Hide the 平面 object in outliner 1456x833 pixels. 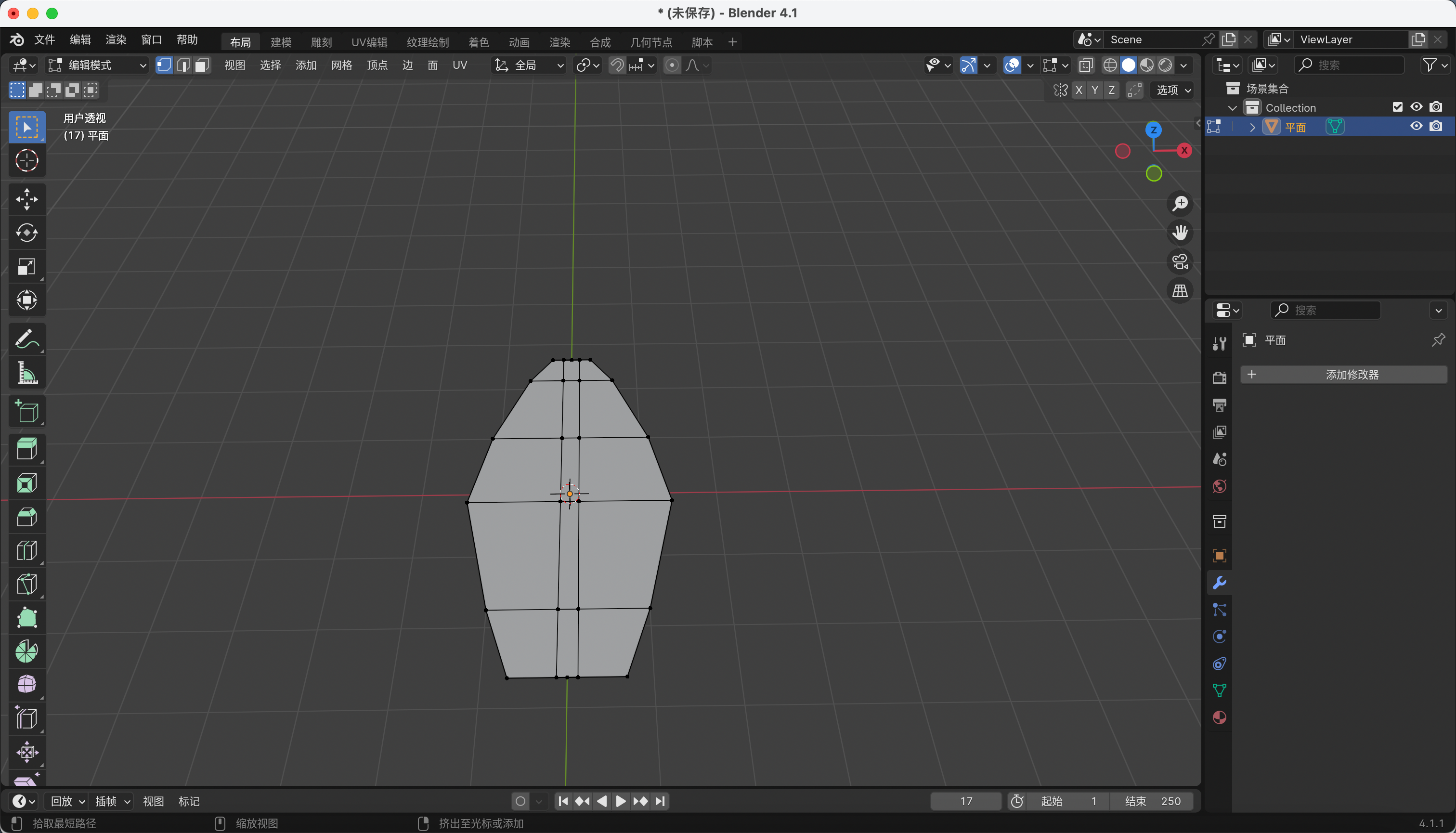tap(1416, 127)
